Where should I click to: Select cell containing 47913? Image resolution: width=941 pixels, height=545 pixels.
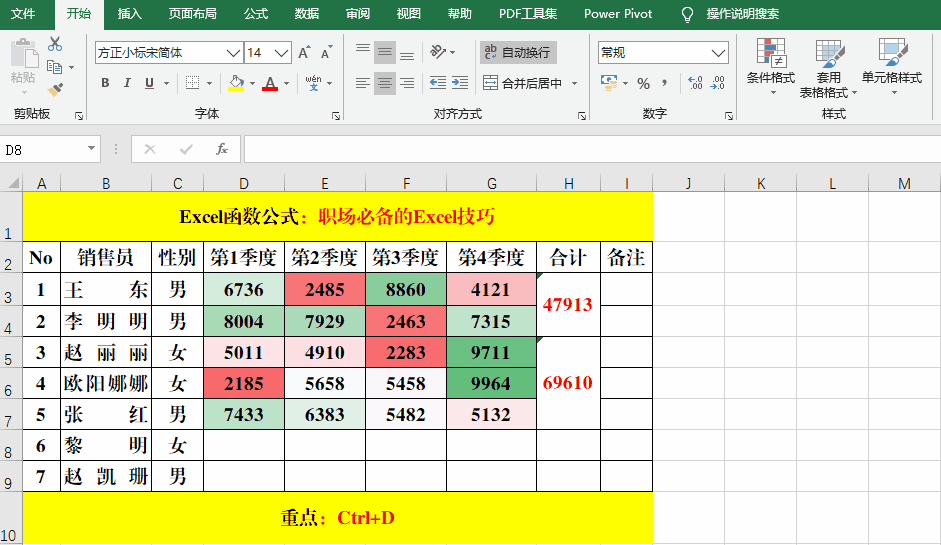(568, 305)
